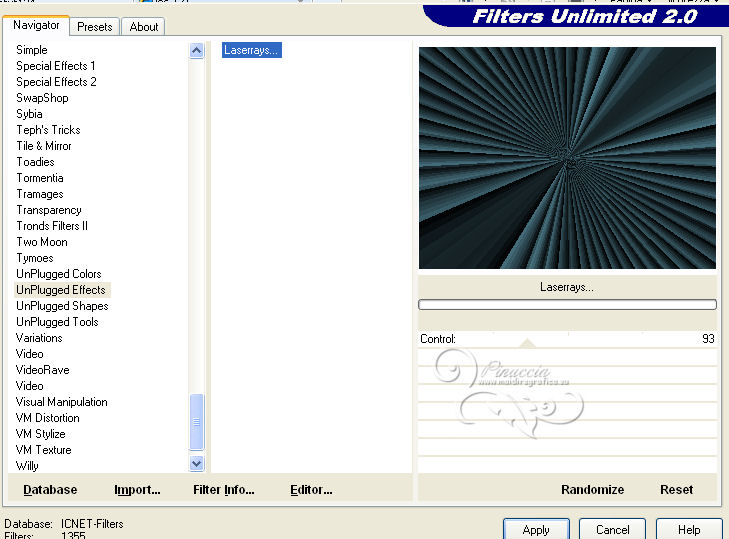Pick Toadies from the category list
Viewport: 729px width, 539px height.
click(x=35, y=162)
